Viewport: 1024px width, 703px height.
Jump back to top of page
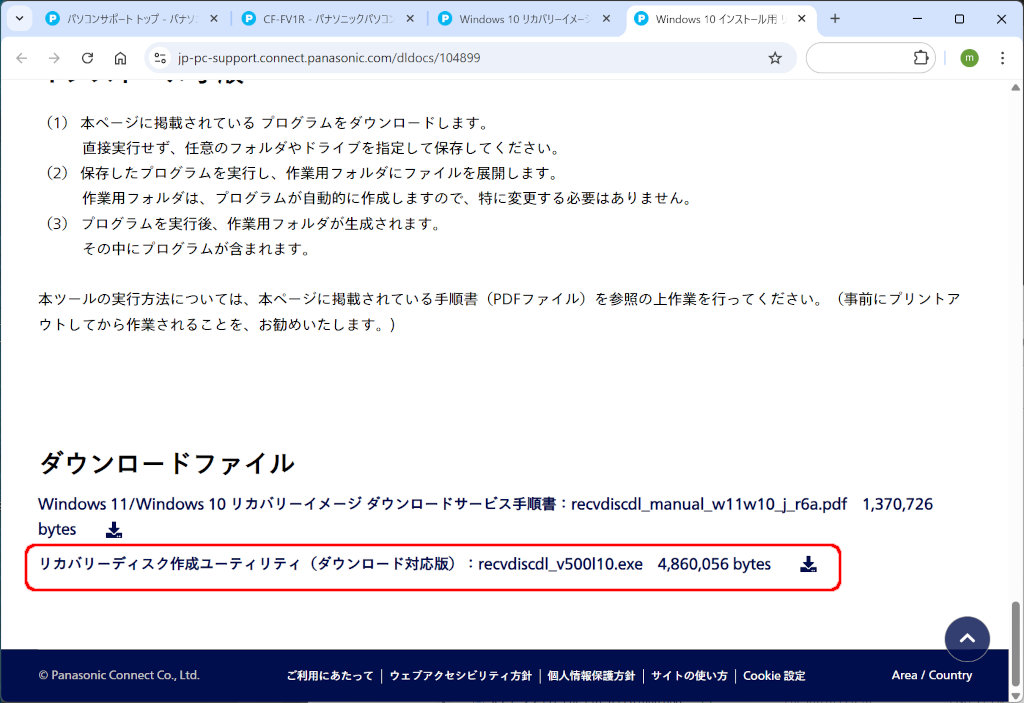pyautogui.click(x=967, y=639)
